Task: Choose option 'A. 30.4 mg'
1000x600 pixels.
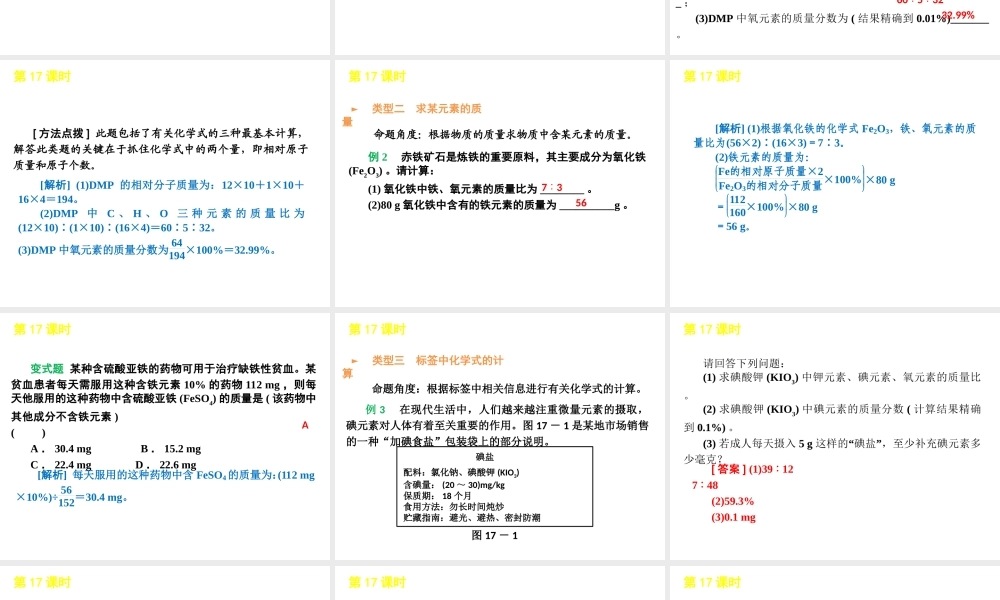Action: tap(61, 449)
